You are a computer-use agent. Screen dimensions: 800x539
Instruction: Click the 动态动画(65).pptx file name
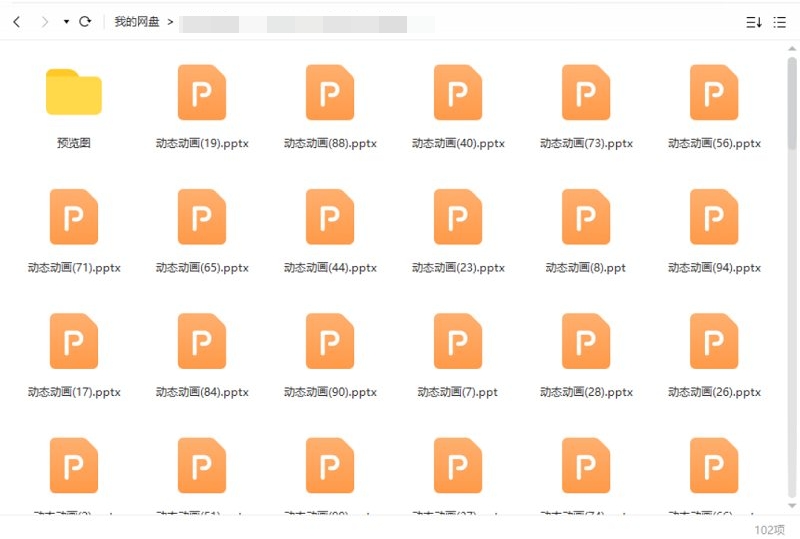pos(202,268)
